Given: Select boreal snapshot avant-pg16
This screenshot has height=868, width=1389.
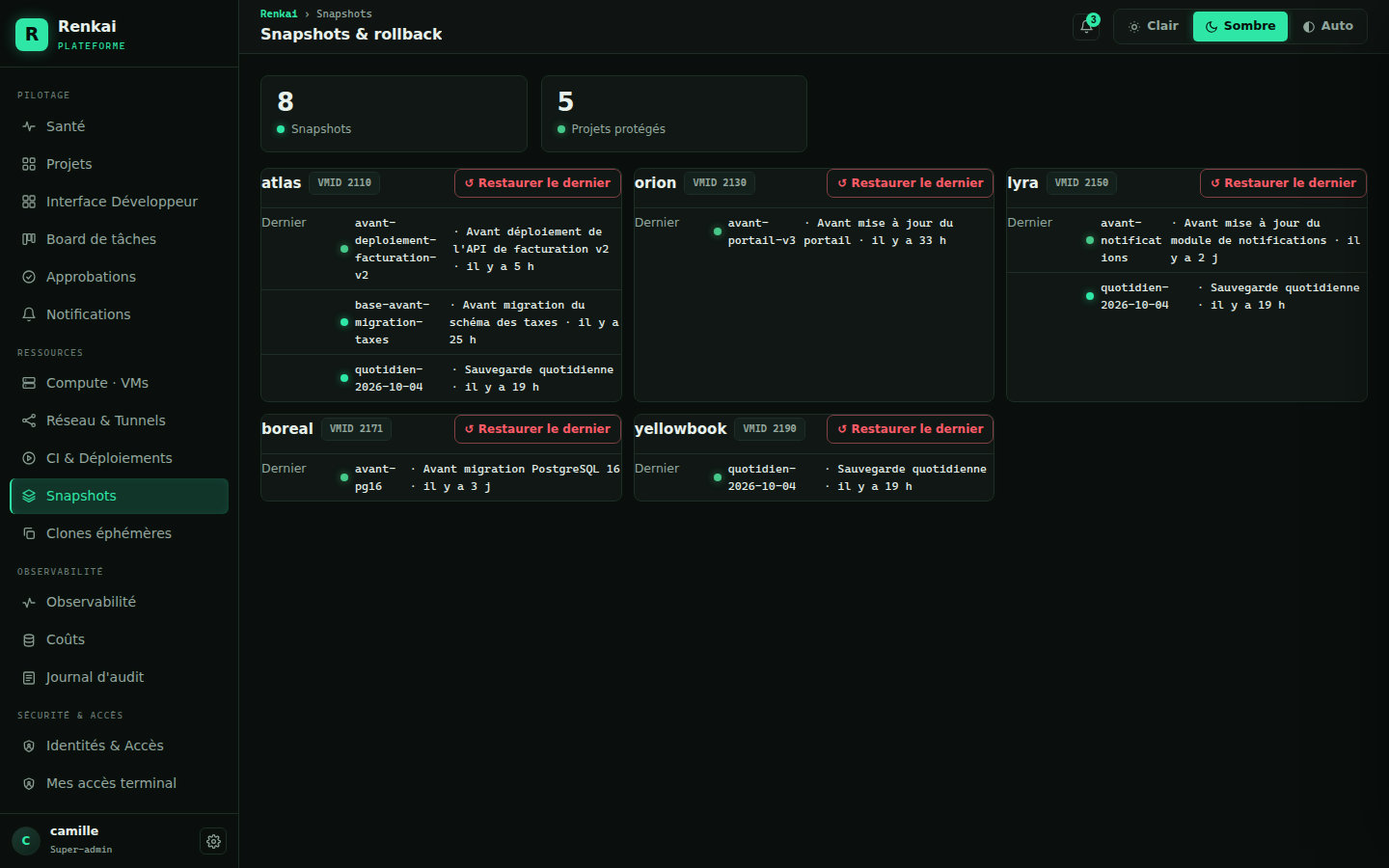Looking at the screenshot, I should (x=441, y=477).
